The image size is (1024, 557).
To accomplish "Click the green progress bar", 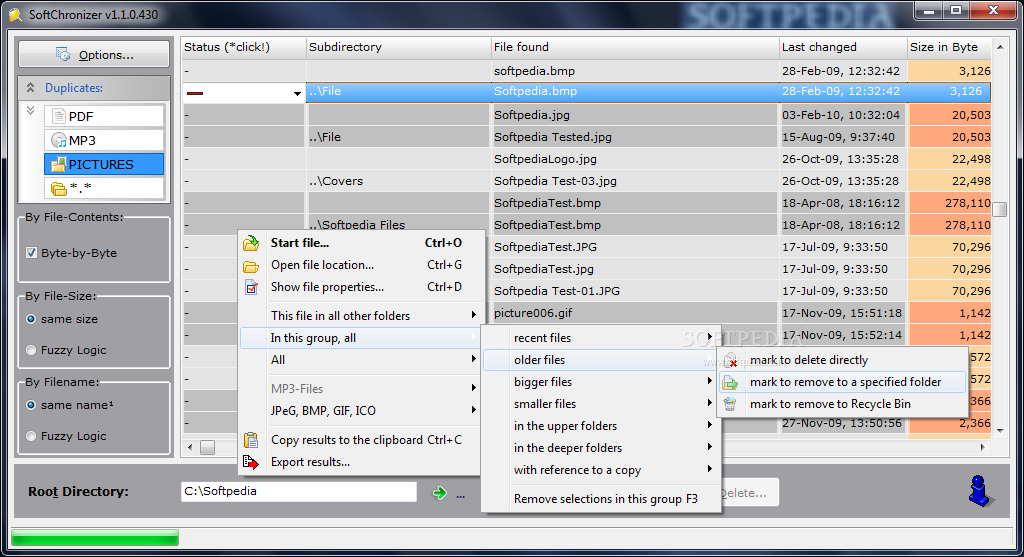I will click(95, 537).
